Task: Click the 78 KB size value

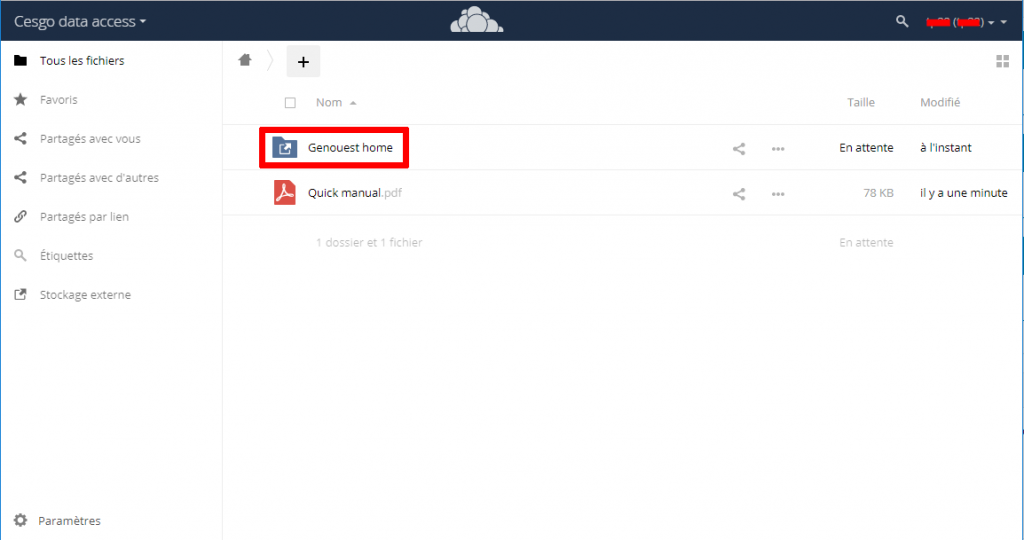Action: pyautogui.click(x=878, y=193)
